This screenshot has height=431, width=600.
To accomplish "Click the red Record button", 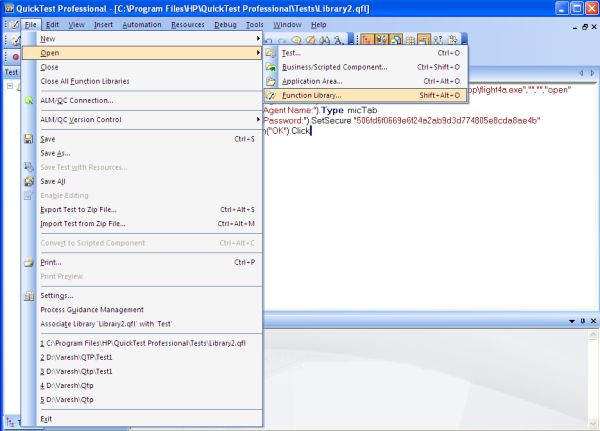I will tap(15, 57).
